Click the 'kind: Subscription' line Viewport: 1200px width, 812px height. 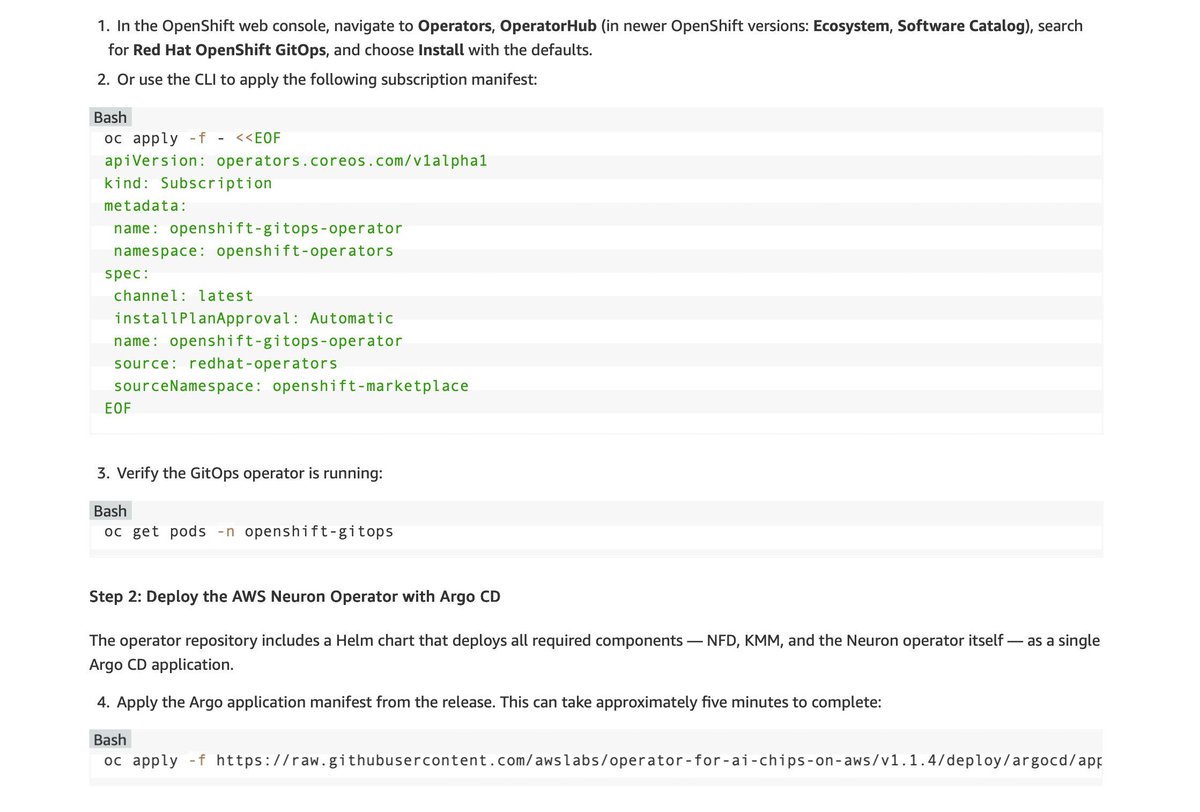click(188, 183)
